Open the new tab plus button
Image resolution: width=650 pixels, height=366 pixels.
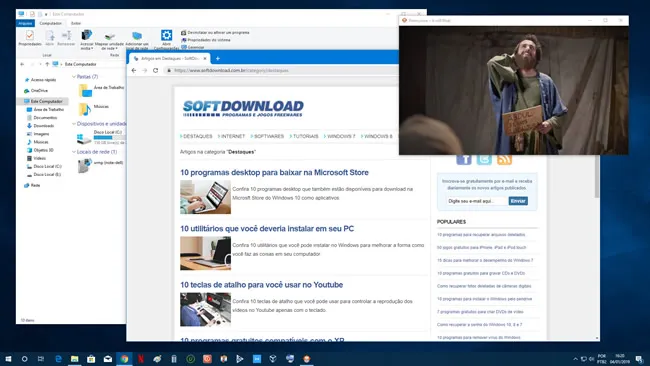(218, 58)
